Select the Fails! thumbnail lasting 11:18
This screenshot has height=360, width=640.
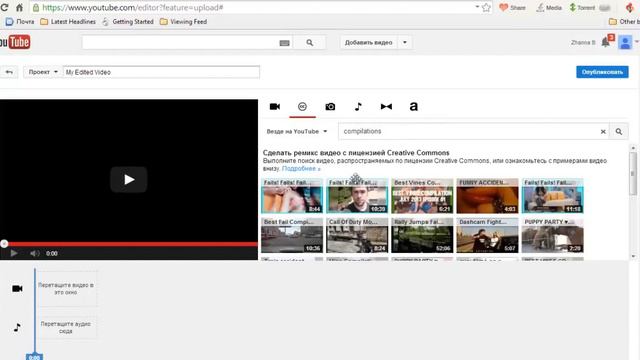[553, 196]
